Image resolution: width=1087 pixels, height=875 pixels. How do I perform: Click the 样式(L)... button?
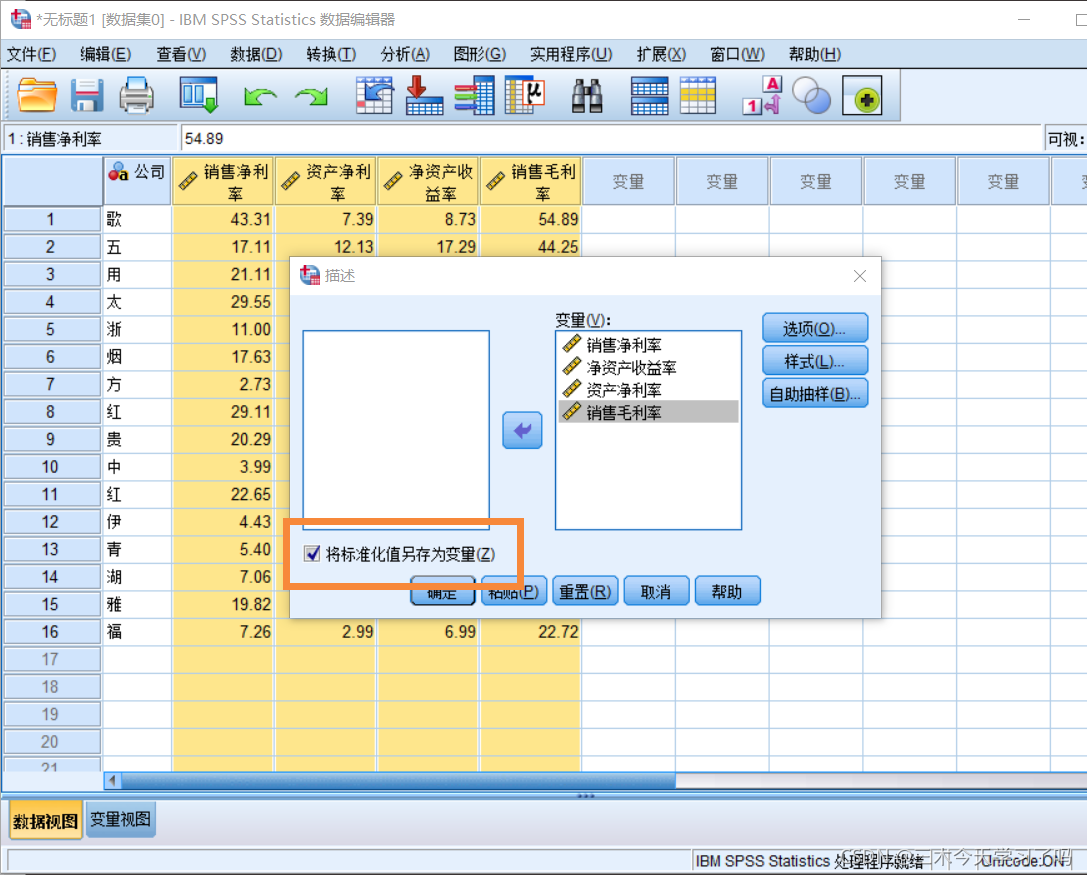click(815, 361)
